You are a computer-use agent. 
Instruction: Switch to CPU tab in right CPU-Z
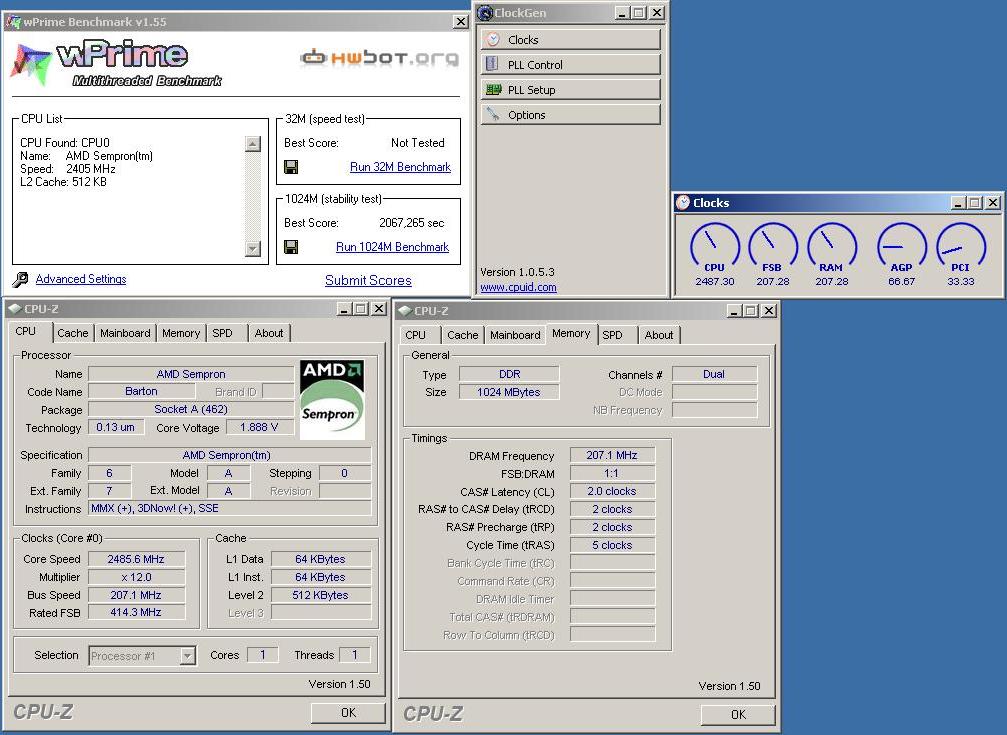416,335
